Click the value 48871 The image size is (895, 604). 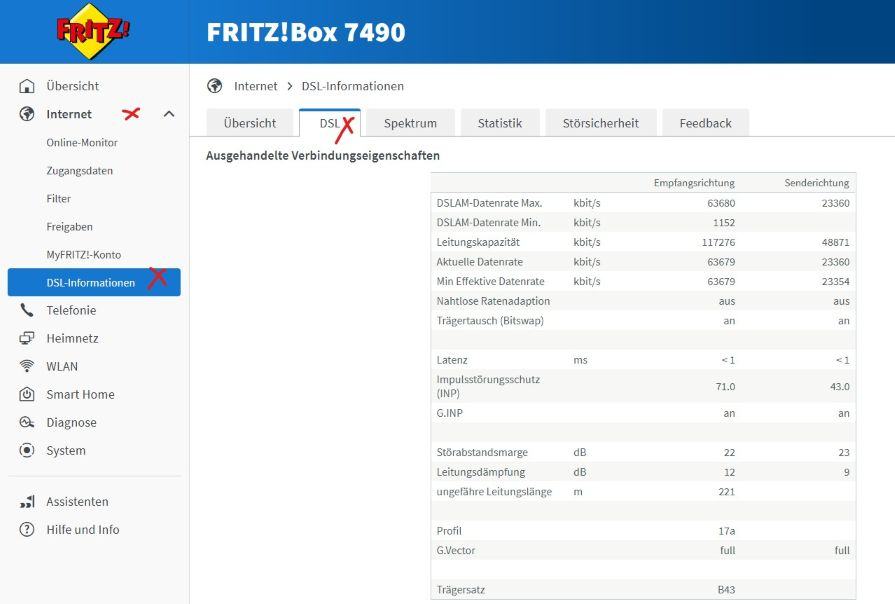(835, 242)
